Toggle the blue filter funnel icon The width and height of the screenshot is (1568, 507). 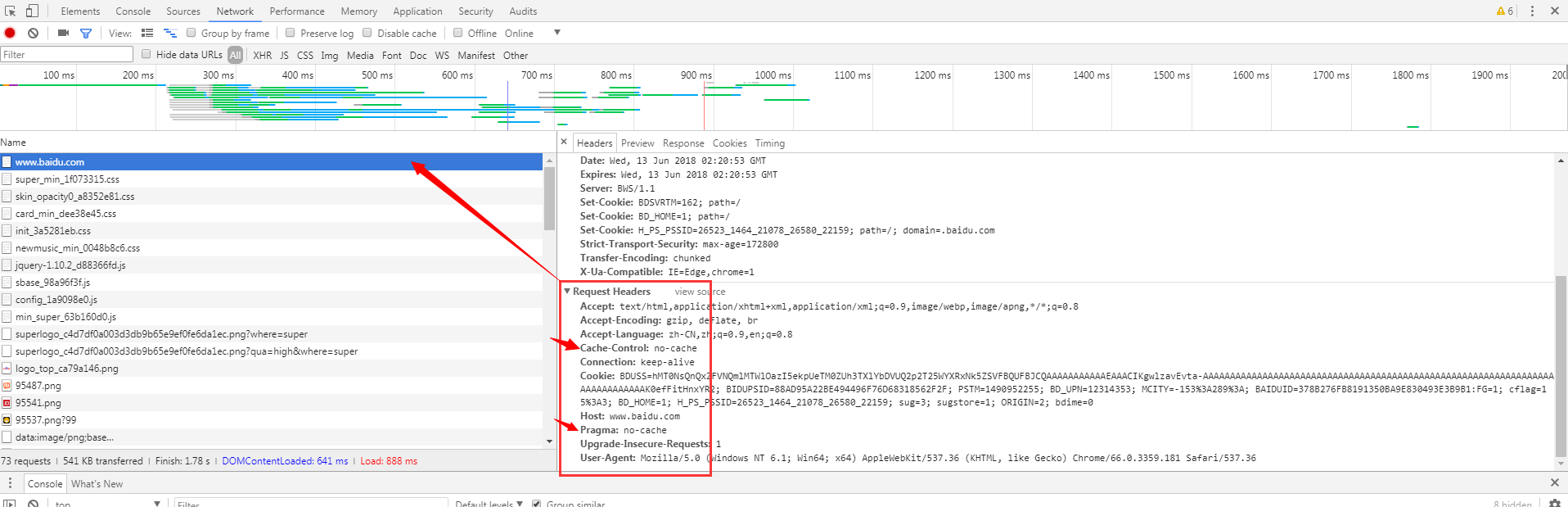85,33
